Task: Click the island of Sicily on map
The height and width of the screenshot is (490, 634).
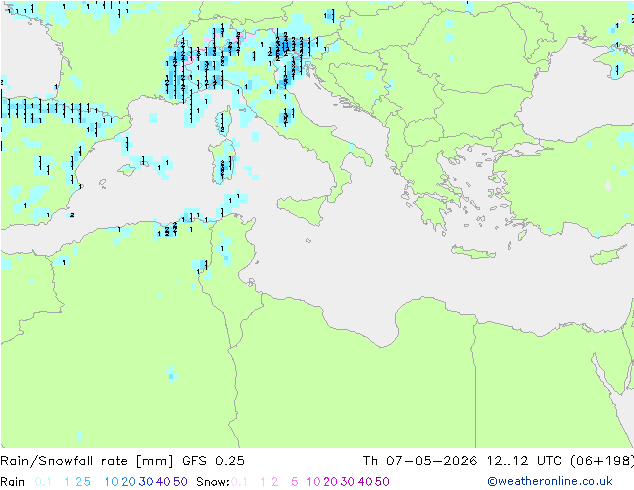Action: [x=304, y=209]
